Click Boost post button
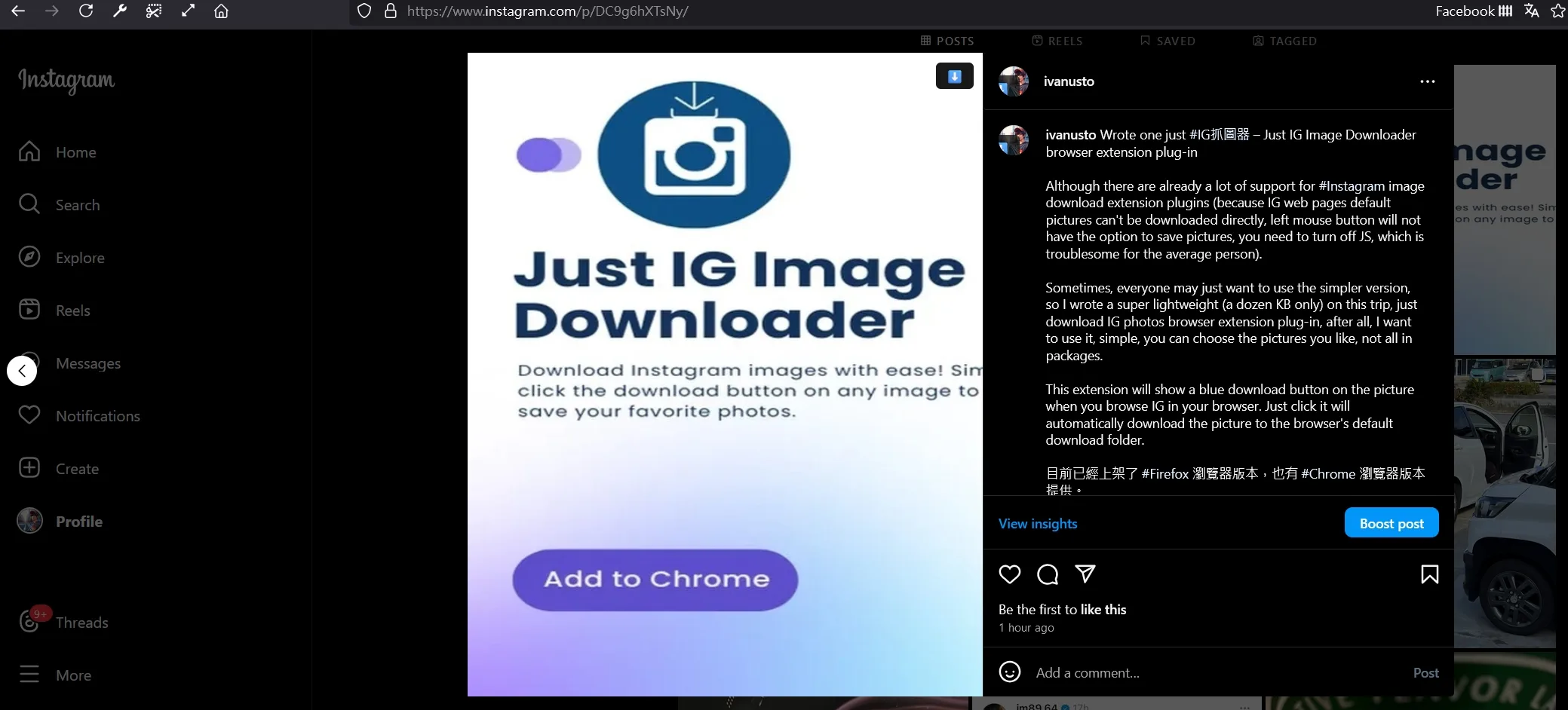This screenshot has width=1568, height=710. (1392, 522)
